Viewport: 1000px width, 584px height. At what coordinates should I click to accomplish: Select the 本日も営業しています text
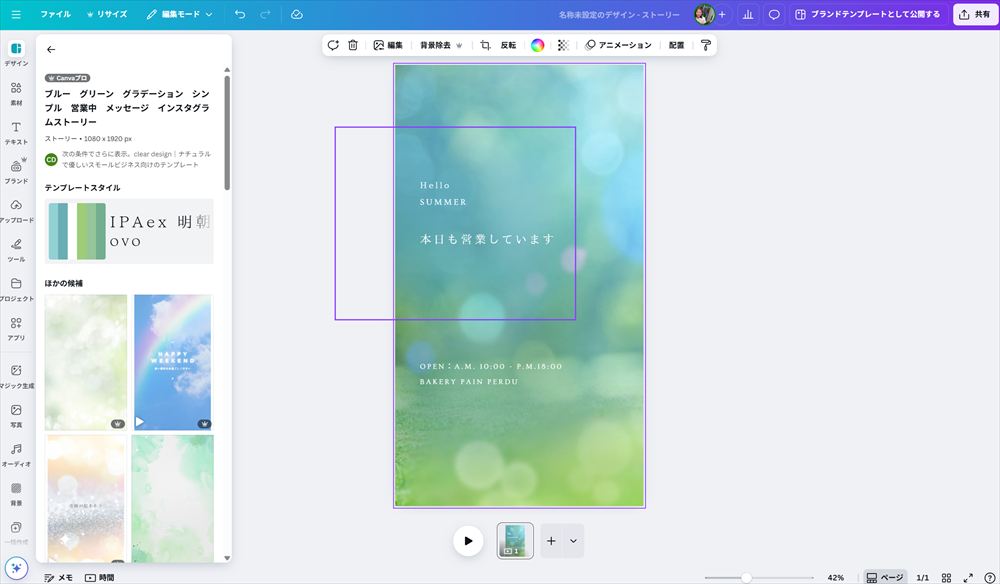point(487,239)
